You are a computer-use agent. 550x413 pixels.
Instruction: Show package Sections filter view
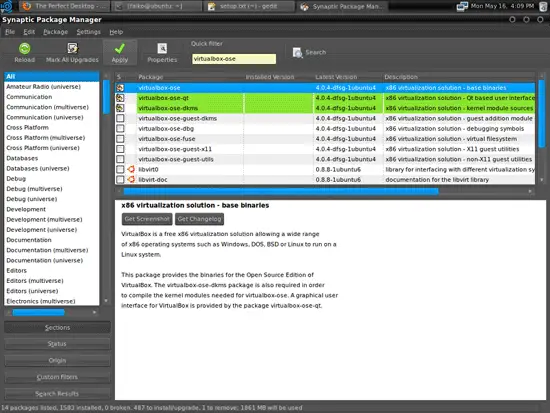pyautogui.click(x=57, y=327)
